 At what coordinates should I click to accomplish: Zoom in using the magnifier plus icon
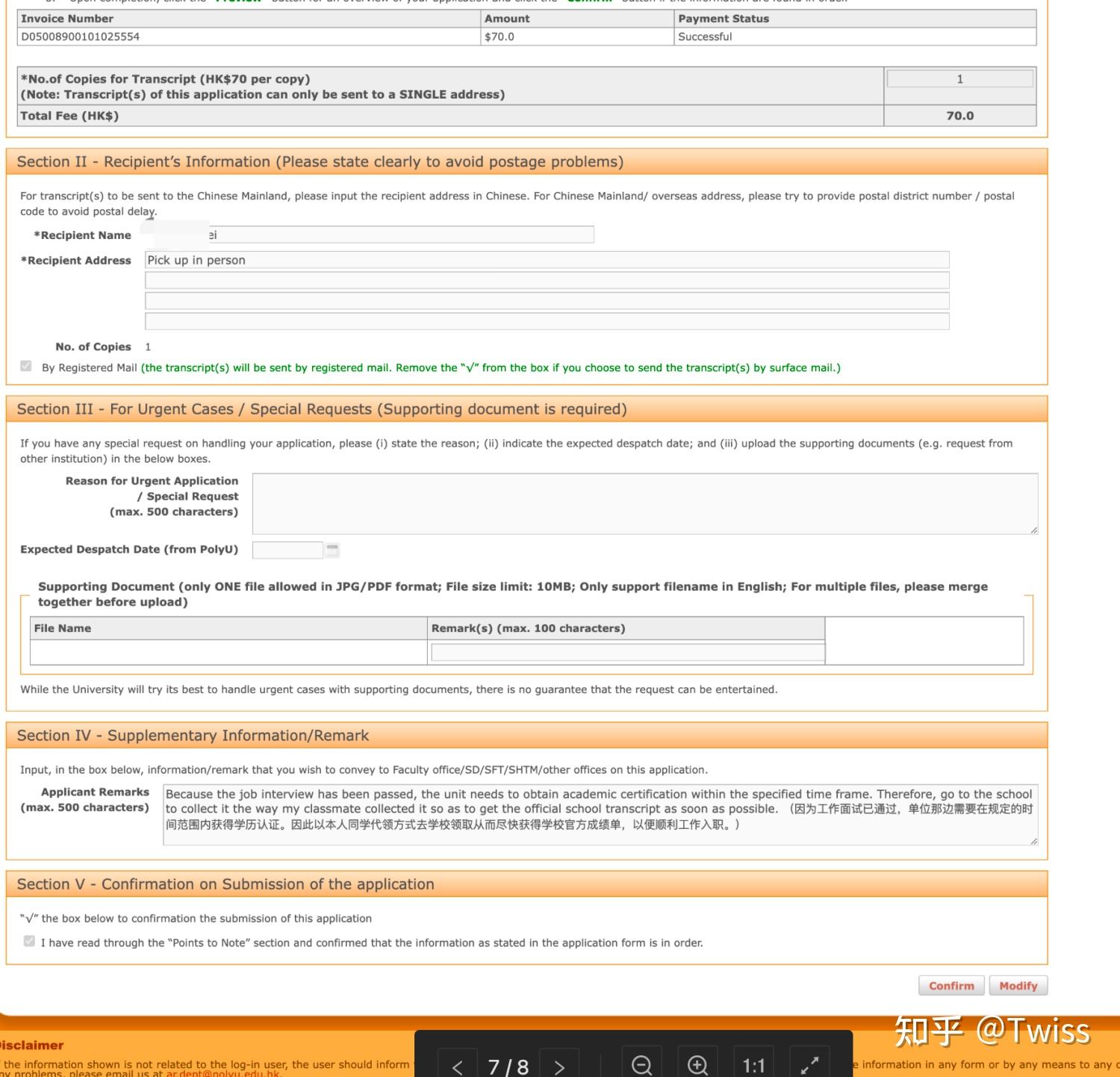tap(697, 1064)
